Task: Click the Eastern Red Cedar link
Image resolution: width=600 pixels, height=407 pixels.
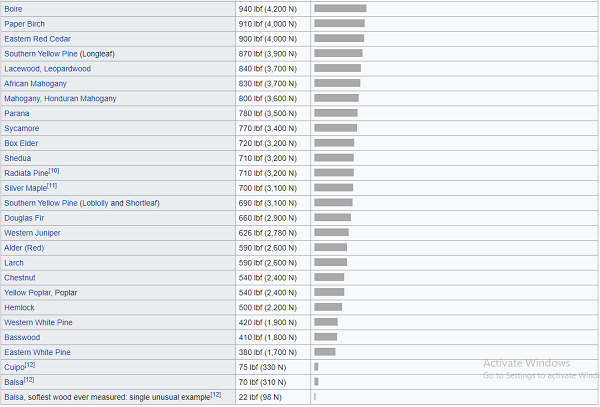Action: coord(38,39)
